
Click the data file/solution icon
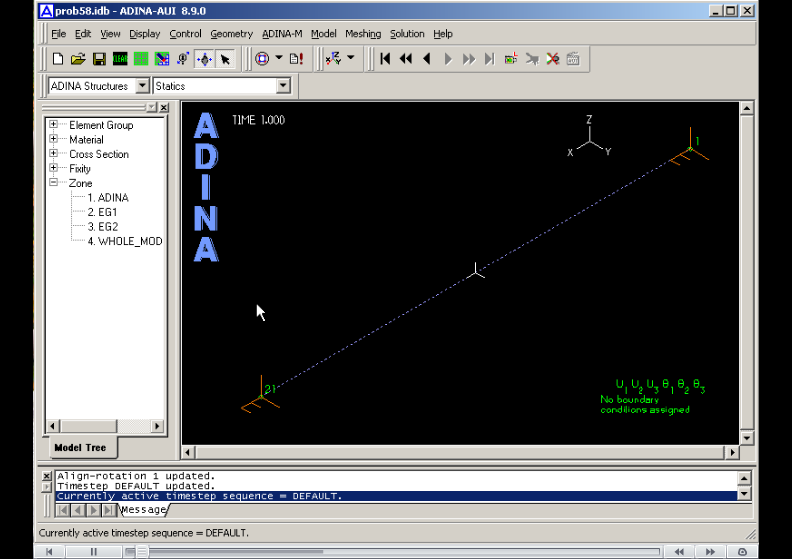[262, 59]
